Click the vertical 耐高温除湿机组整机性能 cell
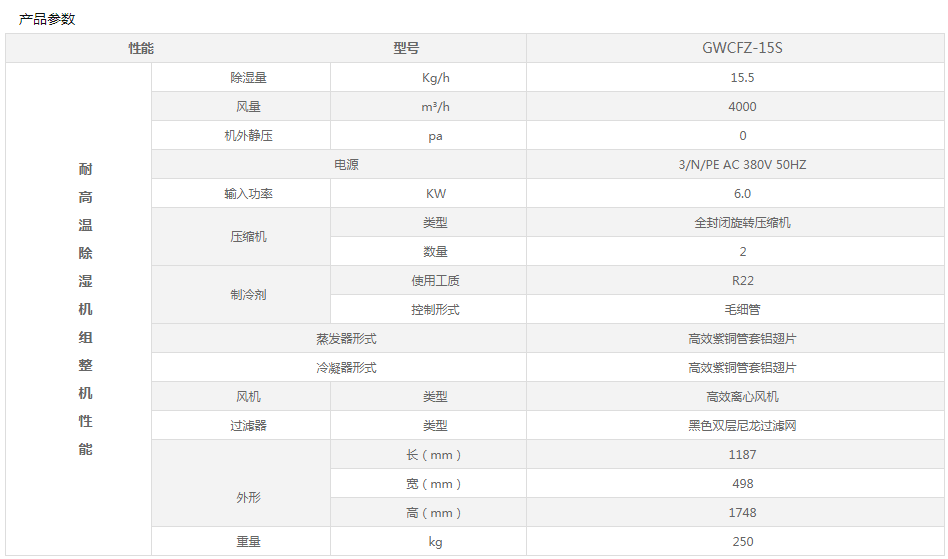The image size is (948, 559). 85,309
